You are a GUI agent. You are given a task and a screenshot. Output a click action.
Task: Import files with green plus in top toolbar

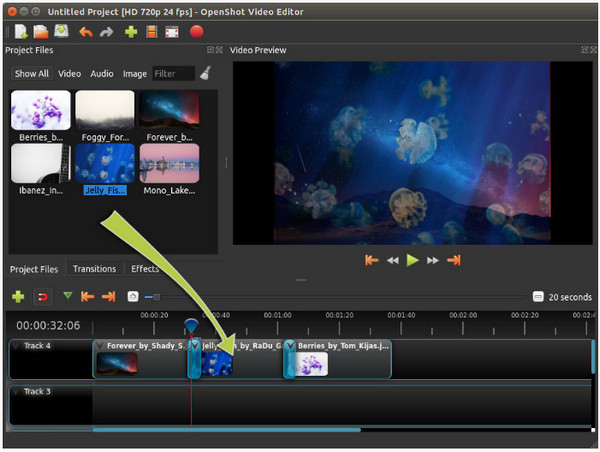pos(131,32)
